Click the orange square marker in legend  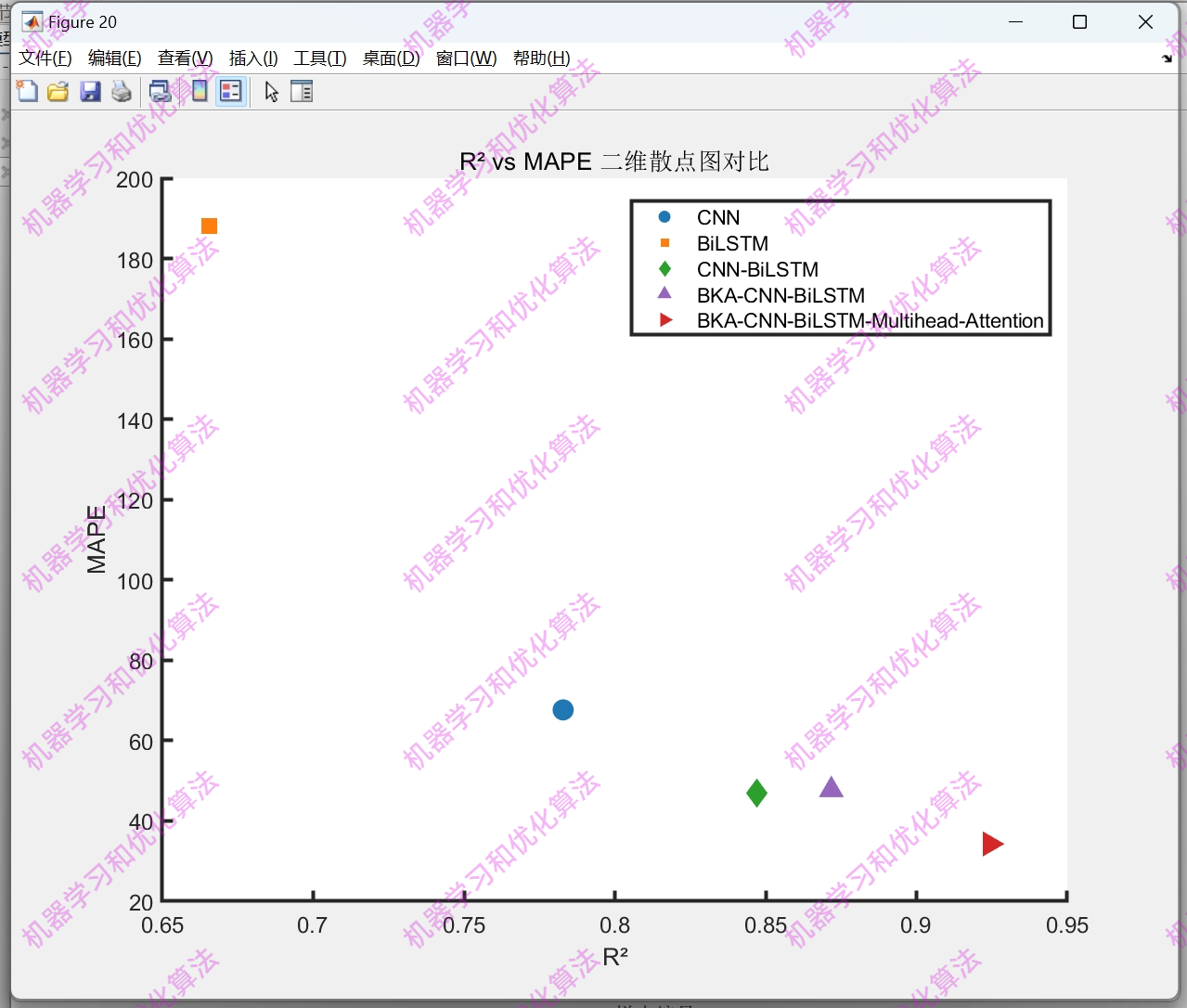pyautogui.click(x=664, y=243)
